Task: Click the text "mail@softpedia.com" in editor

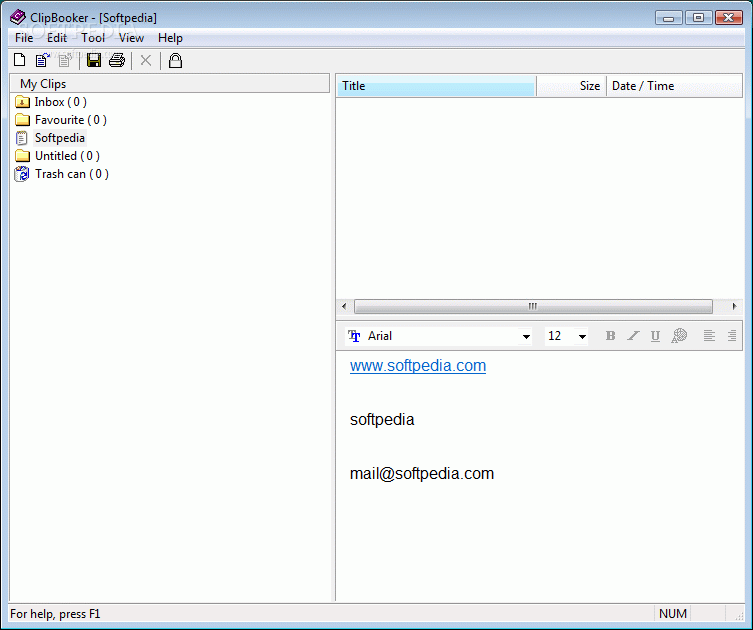Action: 422,474
